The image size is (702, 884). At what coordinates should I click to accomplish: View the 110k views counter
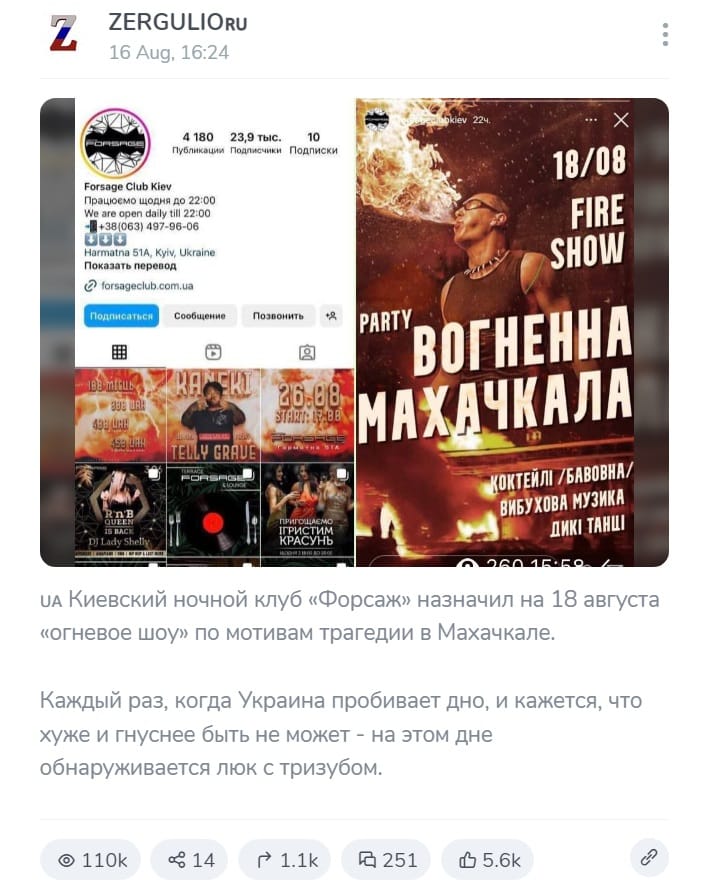coord(91,860)
